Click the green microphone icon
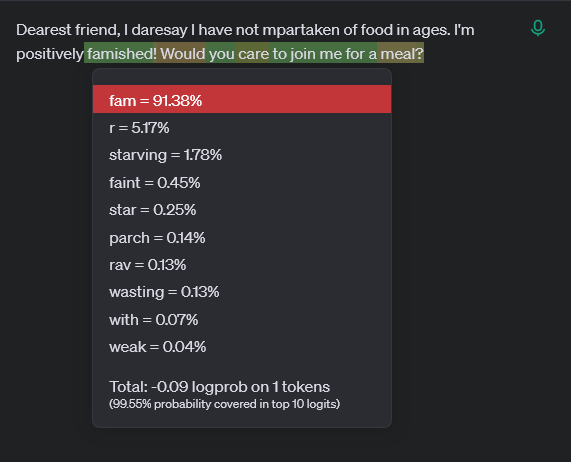The width and height of the screenshot is (571, 462). coord(538,28)
